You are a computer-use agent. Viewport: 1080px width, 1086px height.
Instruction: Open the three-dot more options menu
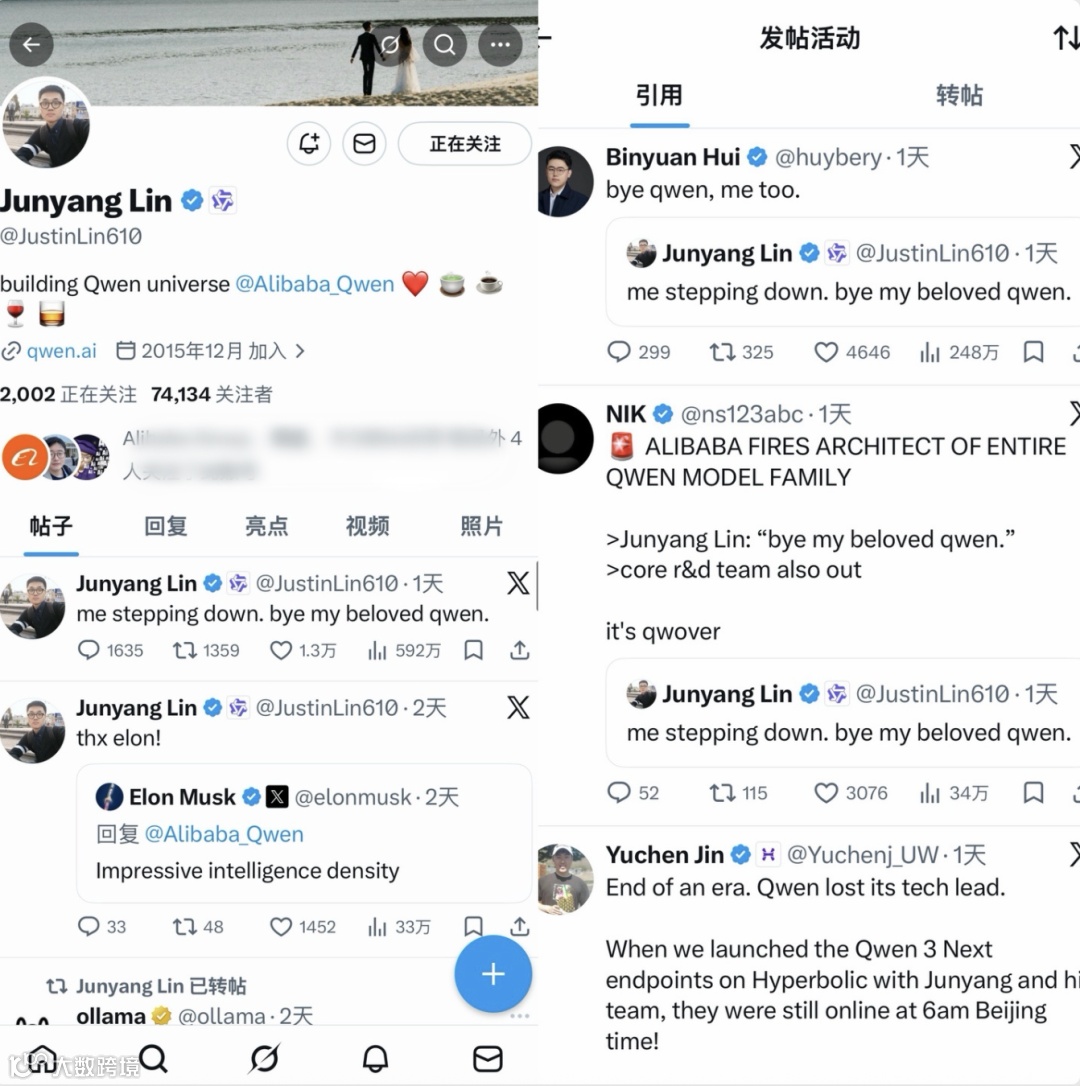(x=500, y=44)
